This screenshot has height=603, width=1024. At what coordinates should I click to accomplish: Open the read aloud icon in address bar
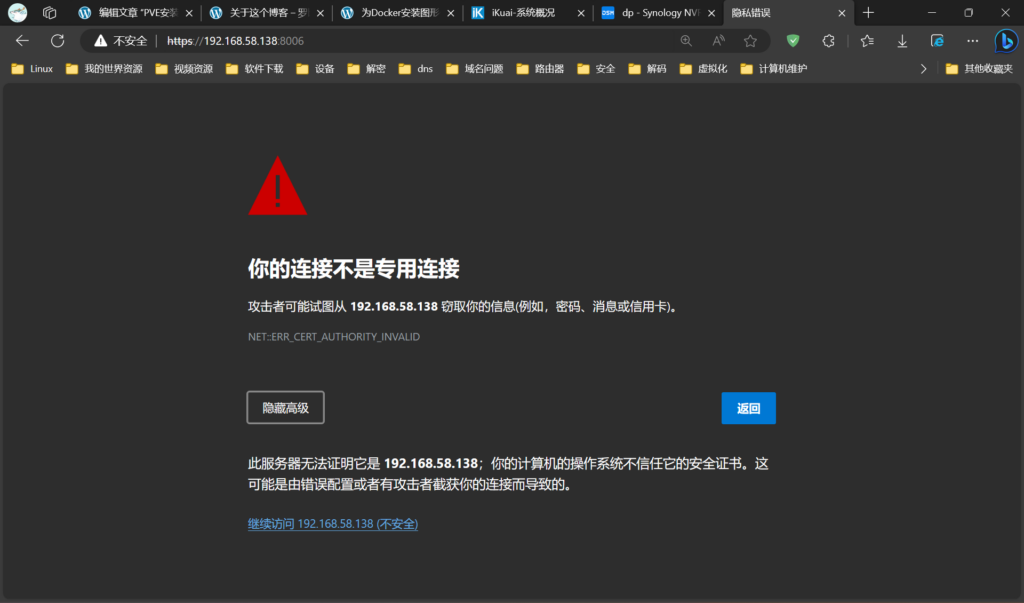tap(718, 41)
